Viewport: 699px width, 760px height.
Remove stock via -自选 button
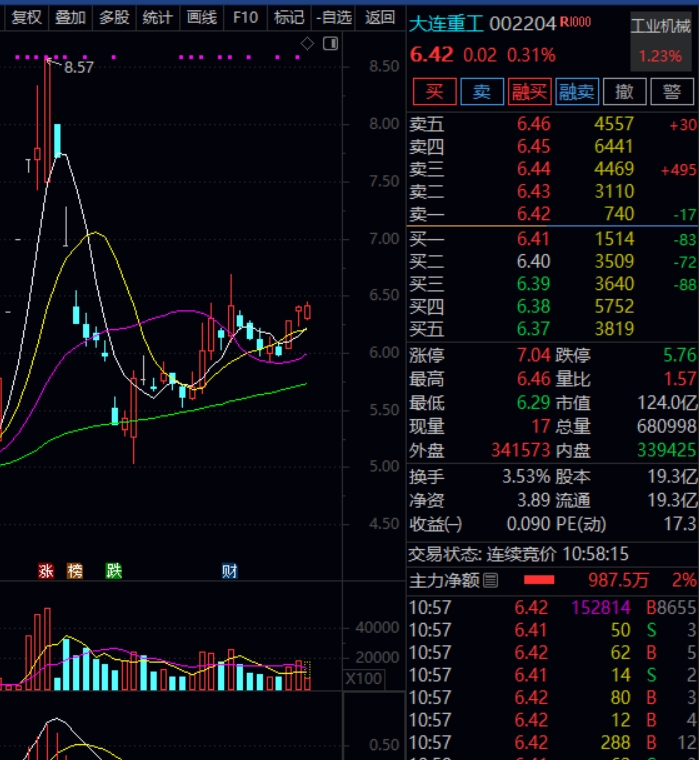(x=334, y=18)
